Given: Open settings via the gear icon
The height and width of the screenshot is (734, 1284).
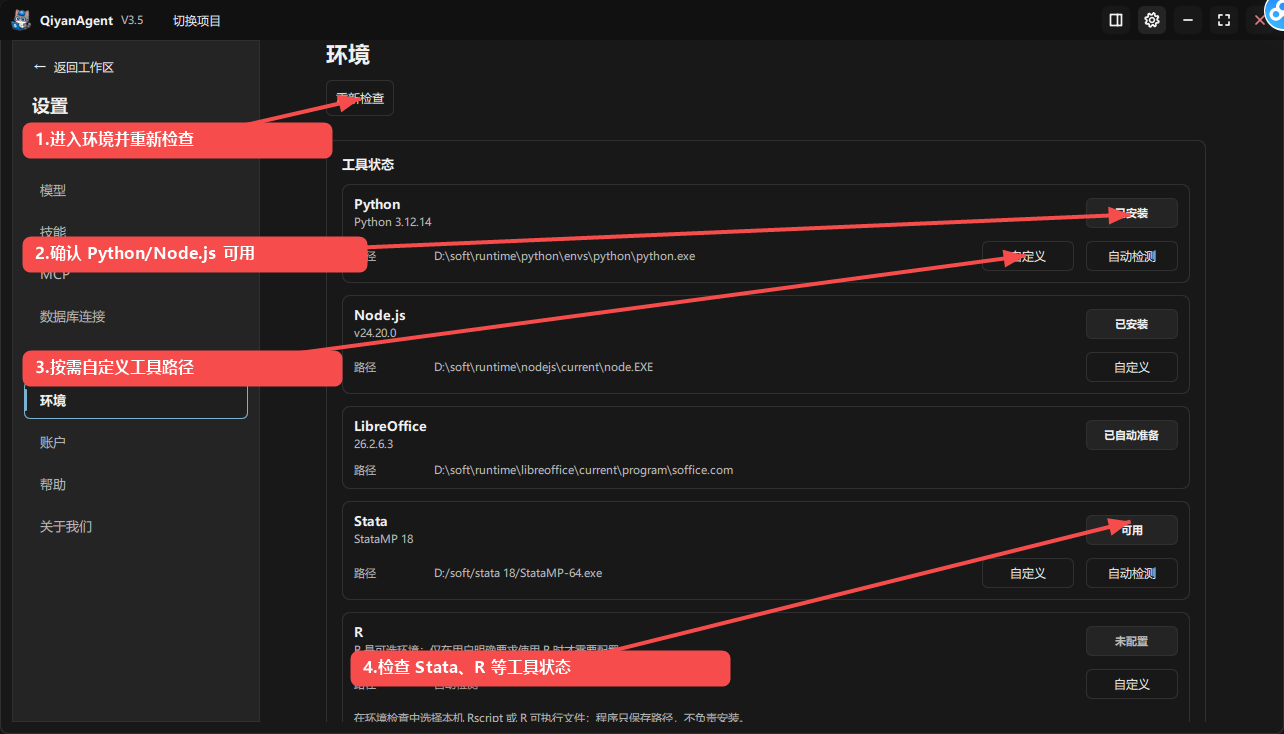Looking at the screenshot, I should coord(1152,20).
